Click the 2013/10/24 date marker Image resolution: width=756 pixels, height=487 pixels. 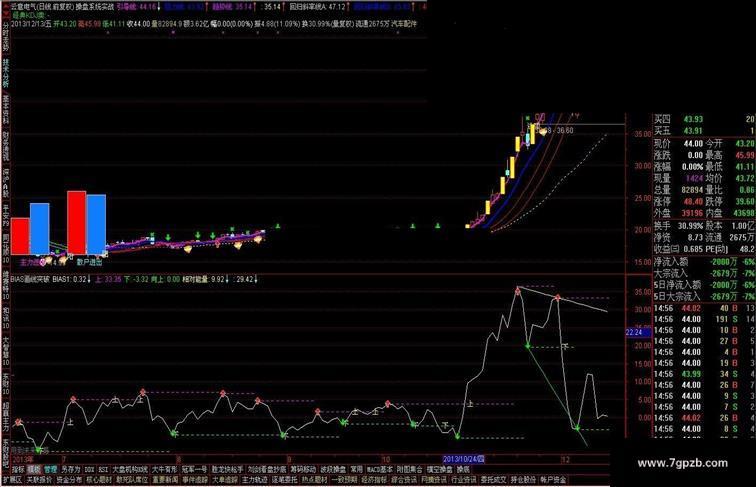(464, 459)
